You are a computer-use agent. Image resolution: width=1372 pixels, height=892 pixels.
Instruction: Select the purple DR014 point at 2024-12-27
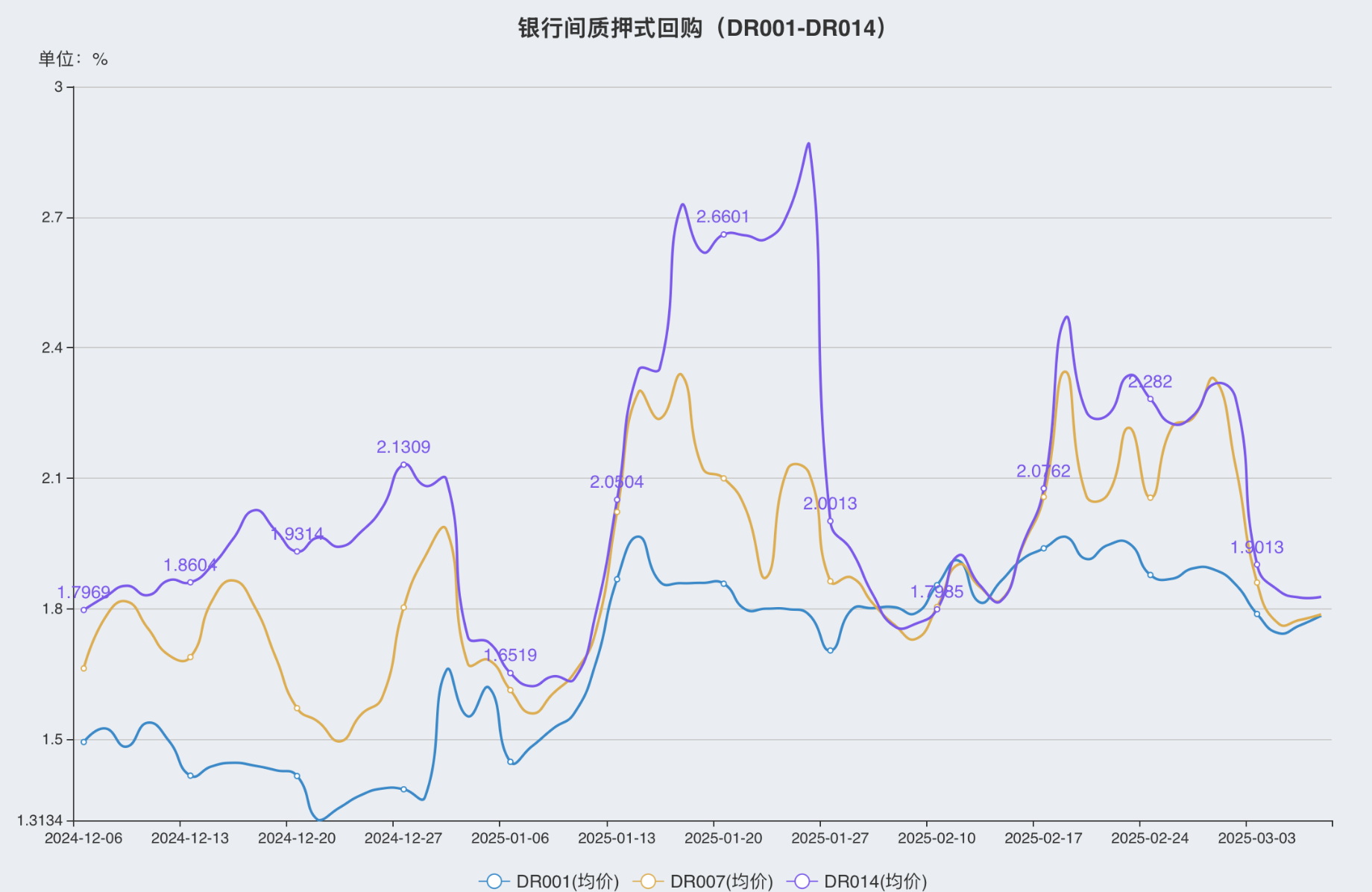point(403,465)
